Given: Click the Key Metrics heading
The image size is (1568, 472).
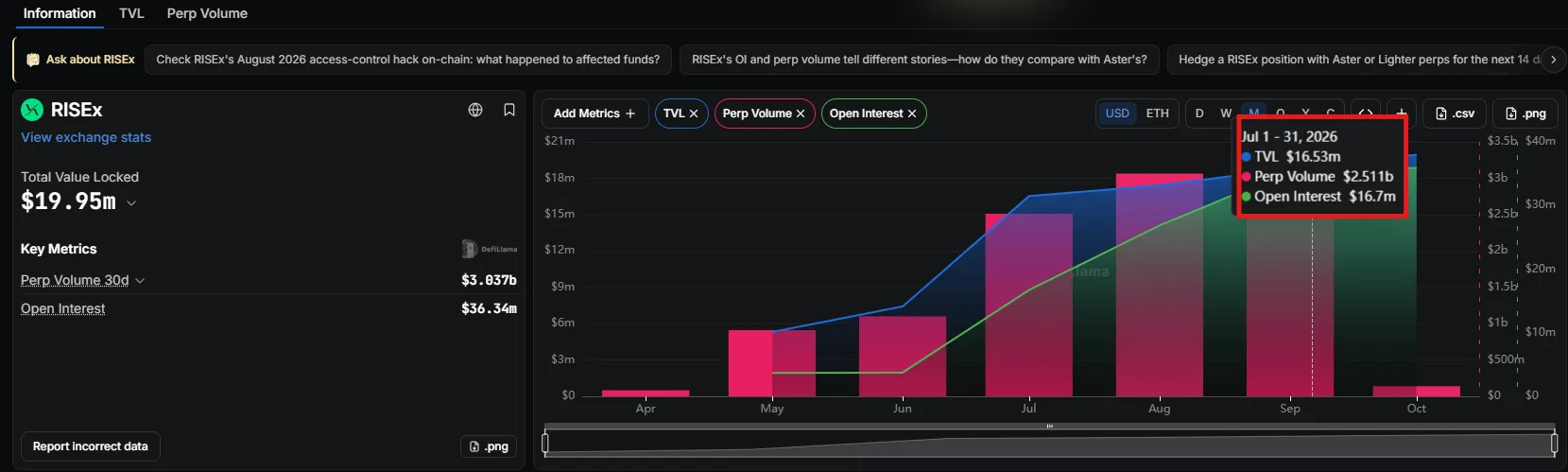Looking at the screenshot, I should tap(59, 249).
